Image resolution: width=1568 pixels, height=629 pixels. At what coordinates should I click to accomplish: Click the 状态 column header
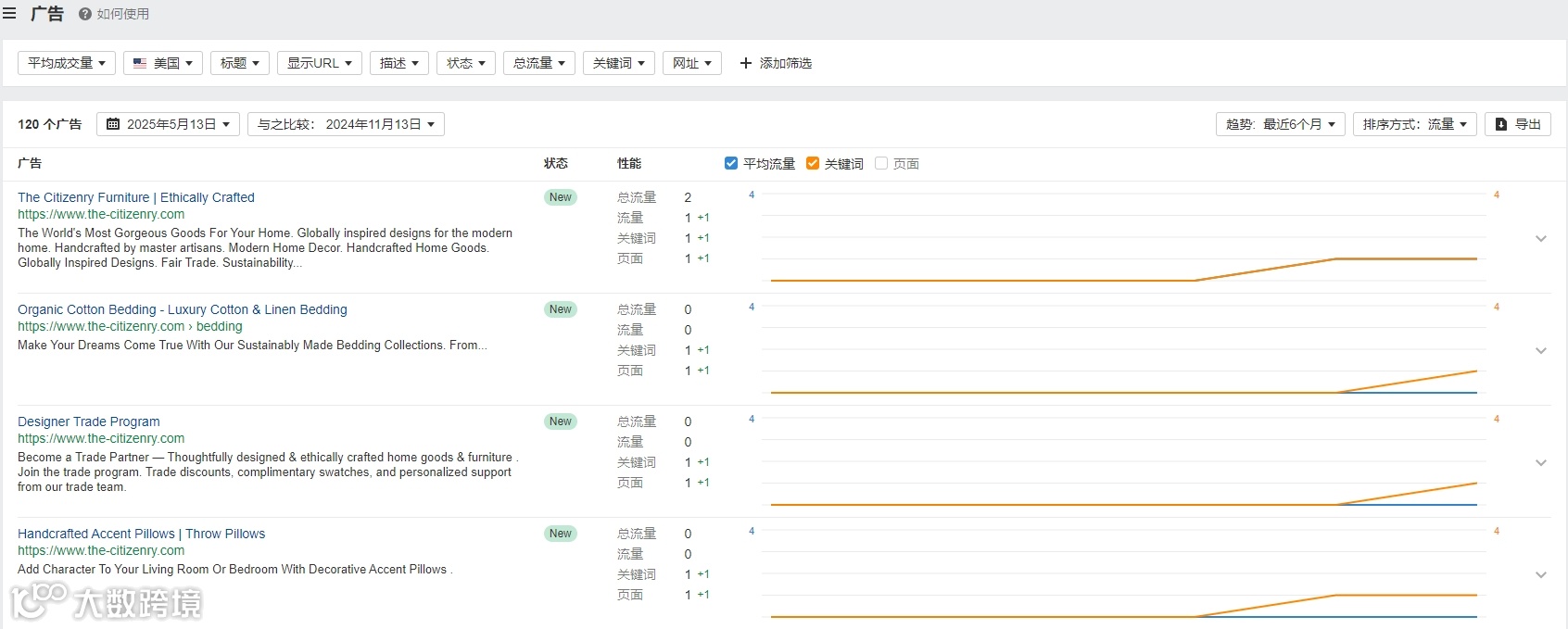[x=556, y=163]
